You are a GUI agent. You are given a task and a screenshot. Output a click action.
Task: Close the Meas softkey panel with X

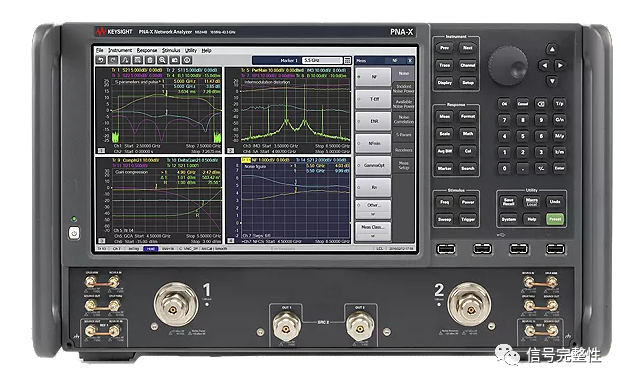[x=410, y=61]
